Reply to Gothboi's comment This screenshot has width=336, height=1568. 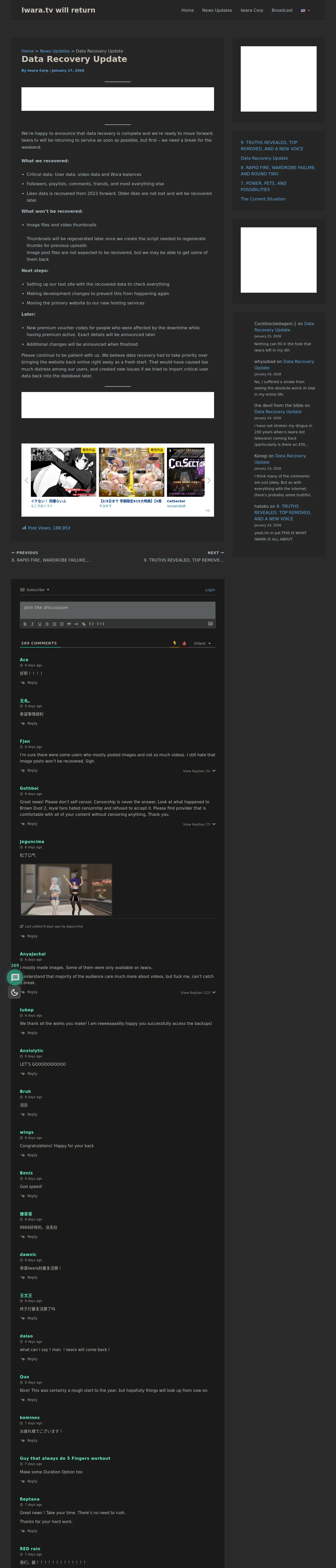point(29,824)
